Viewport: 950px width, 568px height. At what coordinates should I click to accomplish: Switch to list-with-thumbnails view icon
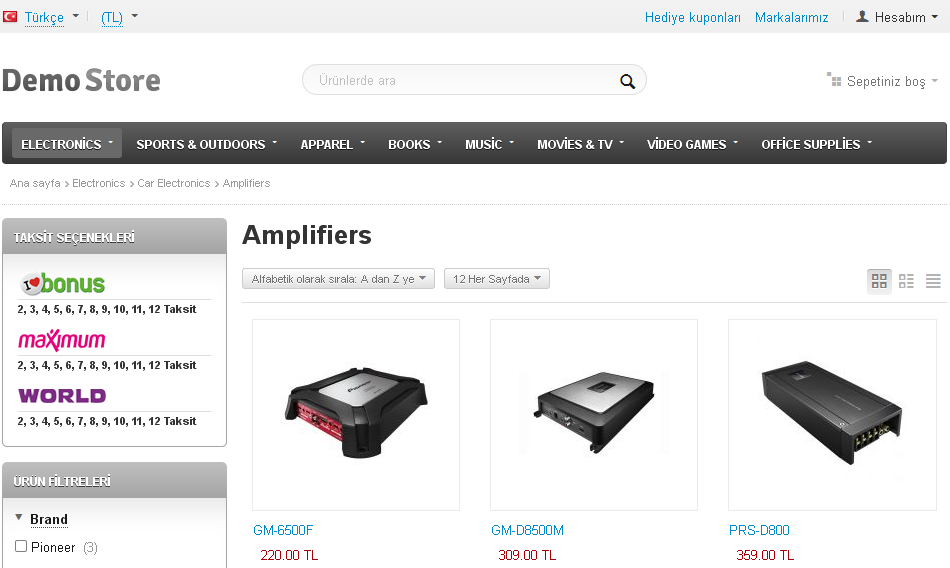click(x=906, y=281)
